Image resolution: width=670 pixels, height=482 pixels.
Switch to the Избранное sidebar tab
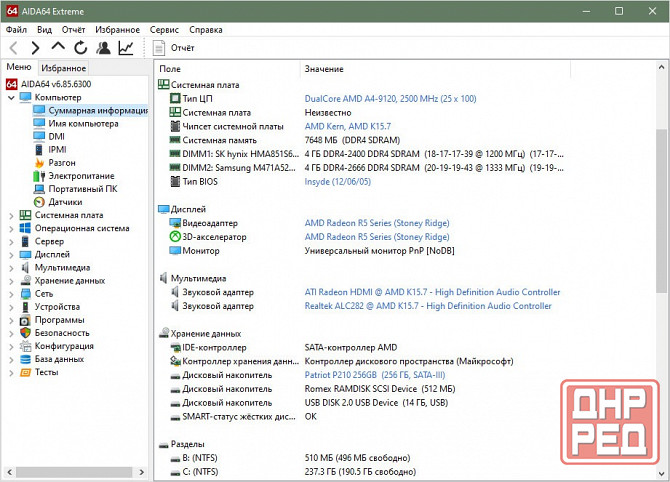[x=64, y=68]
